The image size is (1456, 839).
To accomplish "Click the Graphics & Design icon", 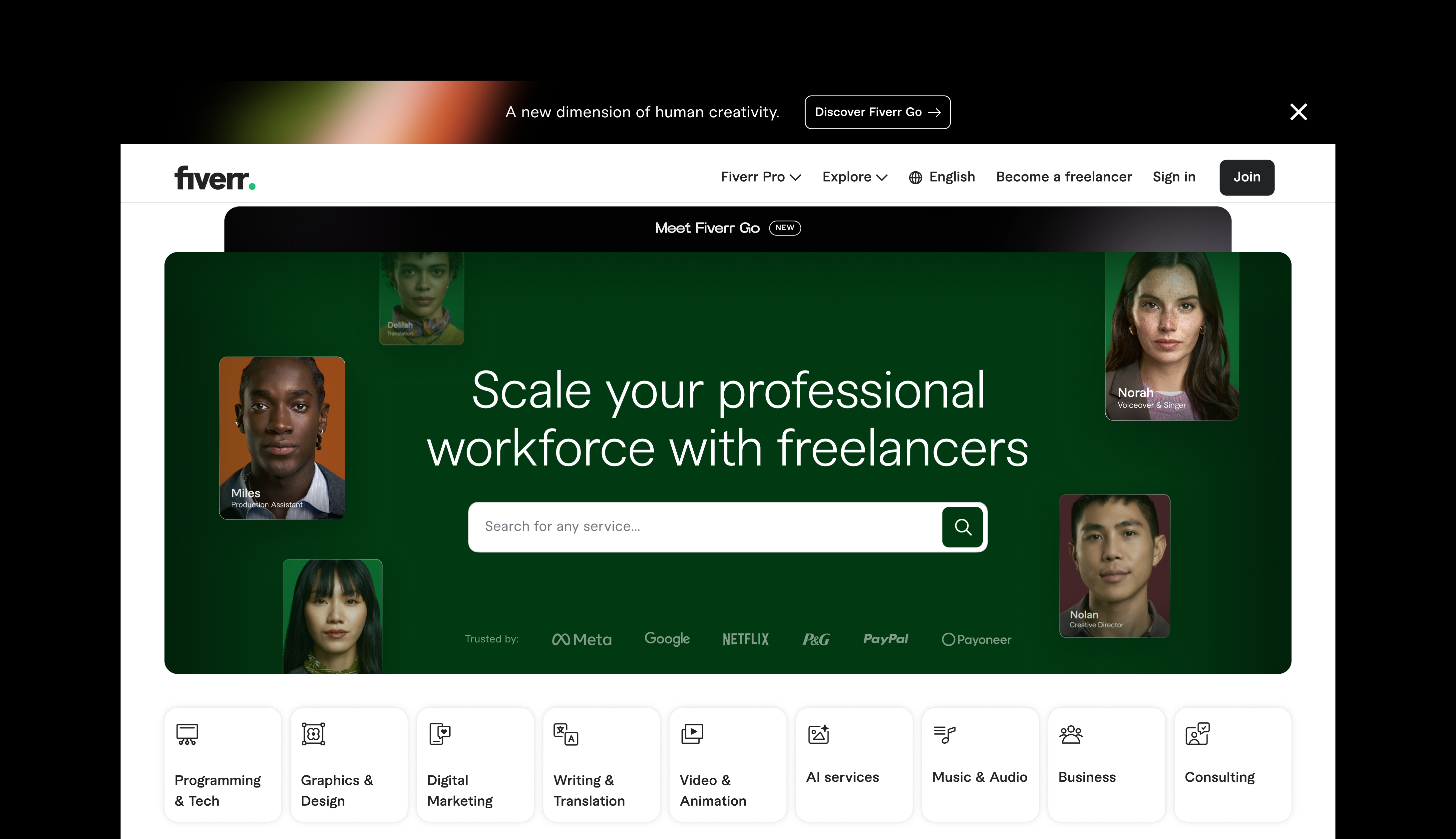I will coord(313,734).
